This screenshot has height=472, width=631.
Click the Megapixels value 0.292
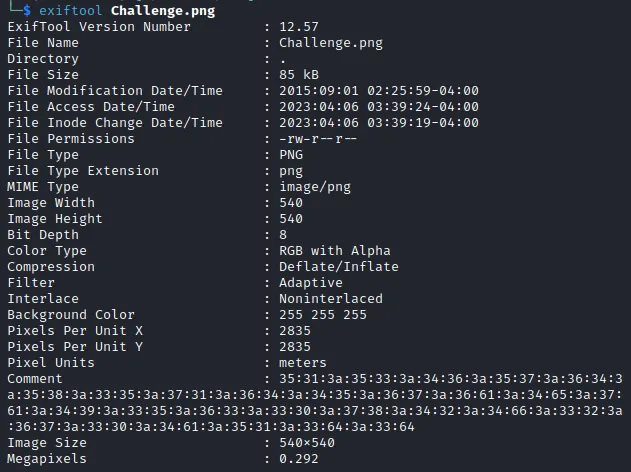point(299,459)
